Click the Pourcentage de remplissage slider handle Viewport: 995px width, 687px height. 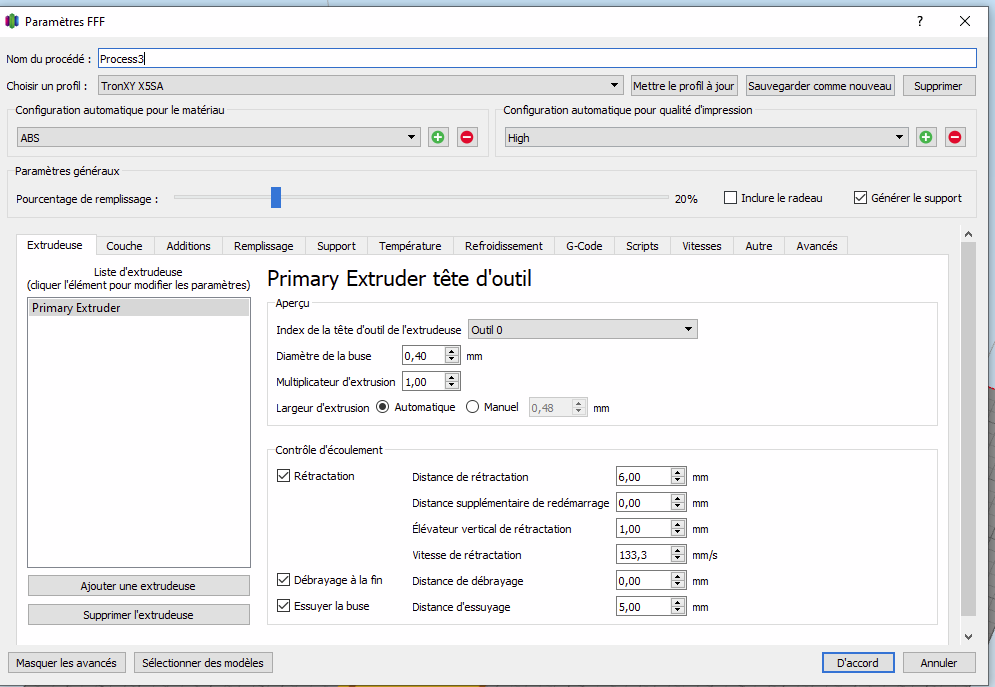pos(275,197)
